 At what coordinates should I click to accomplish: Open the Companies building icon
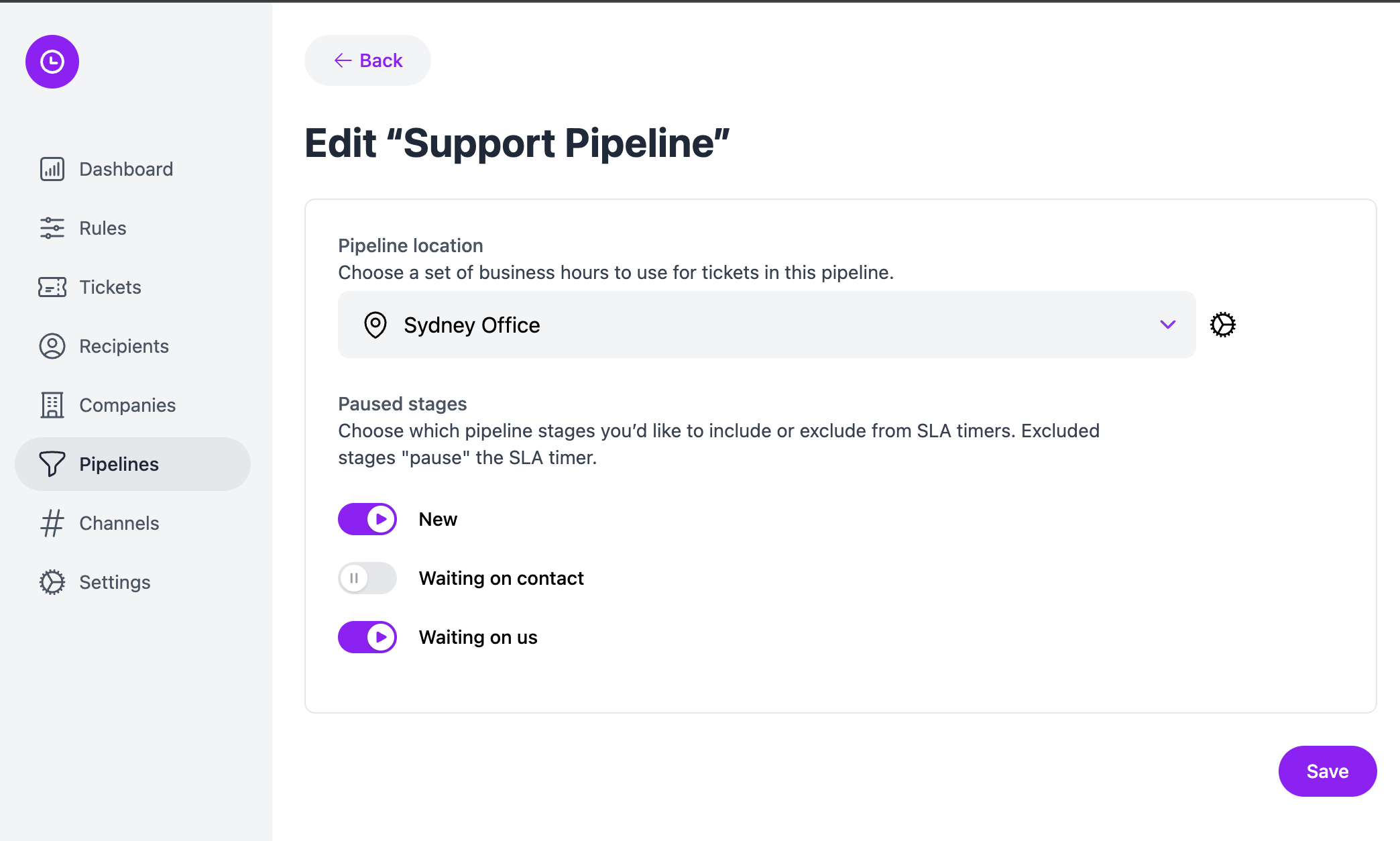[52, 405]
